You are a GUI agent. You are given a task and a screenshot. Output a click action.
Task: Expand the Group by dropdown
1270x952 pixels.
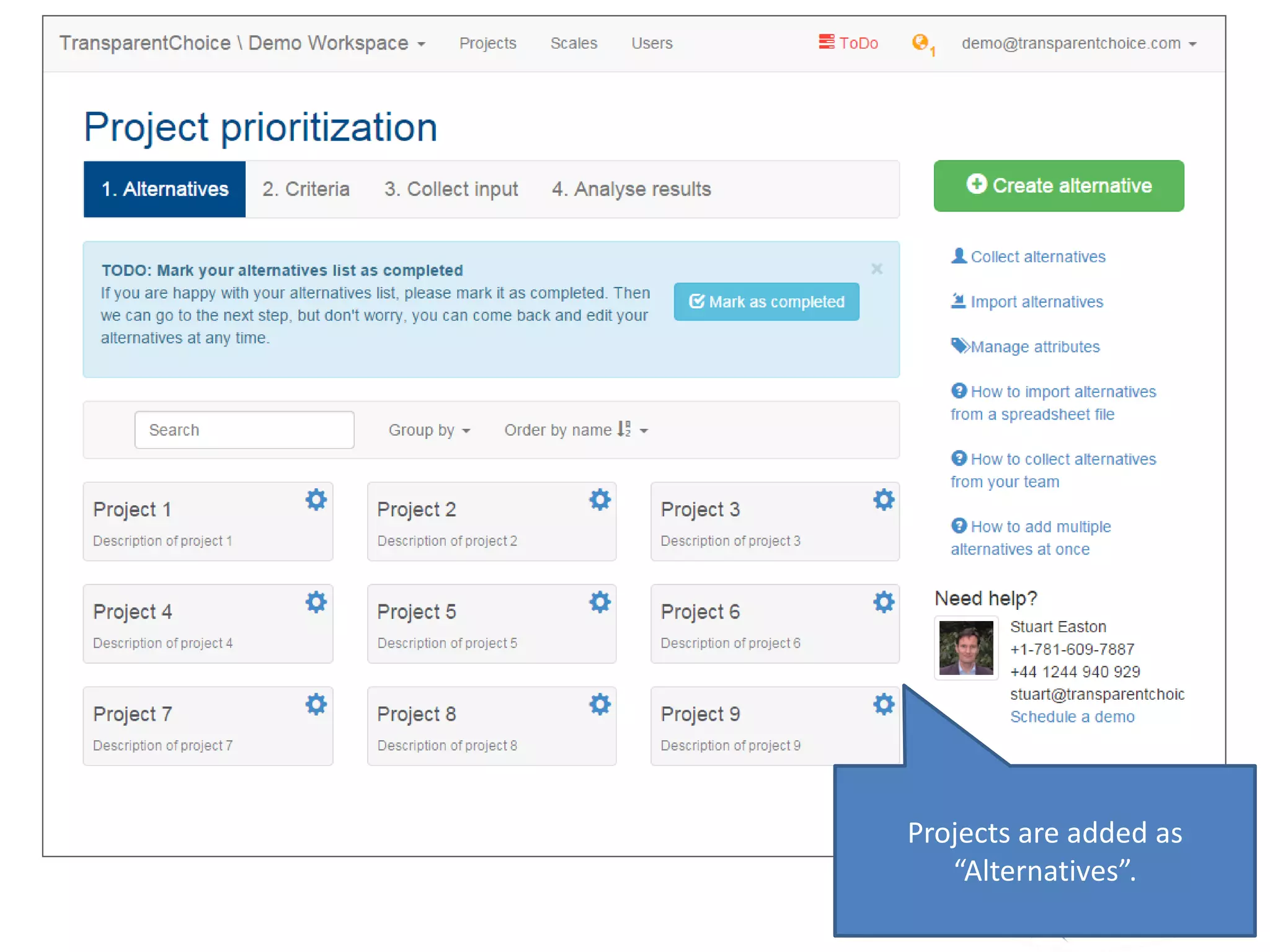click(429, 430)
